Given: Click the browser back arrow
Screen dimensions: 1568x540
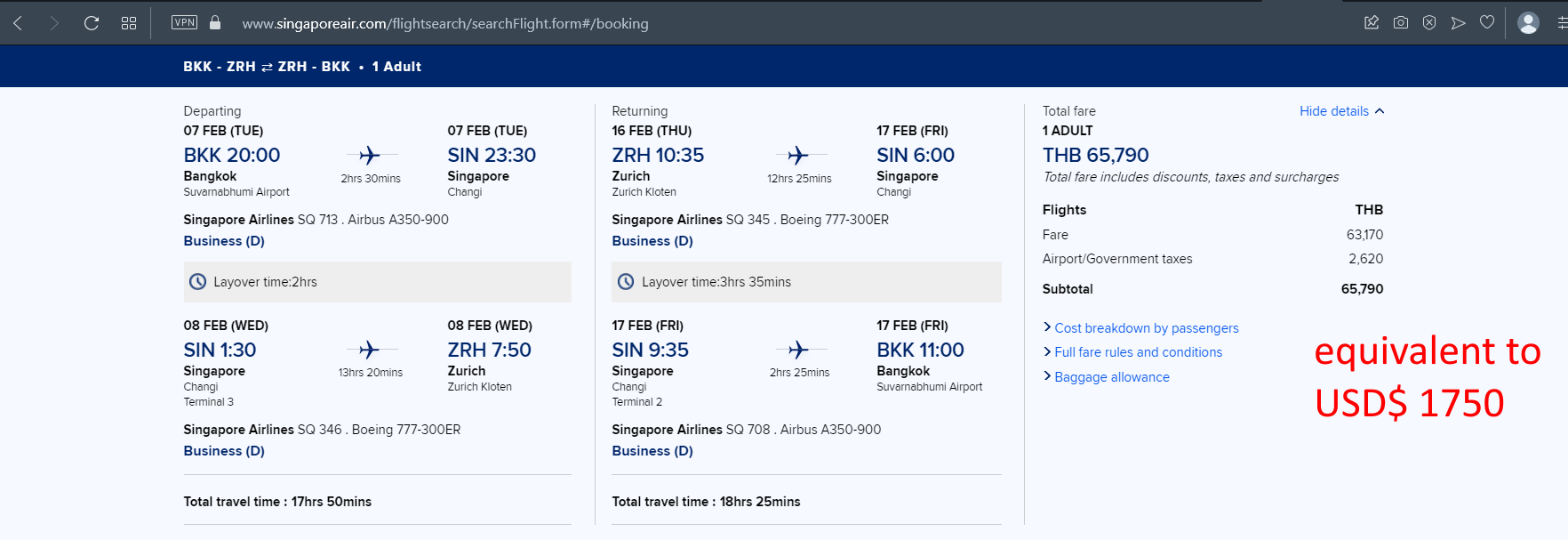Looking at the screenshot, I should (x=18, y=23).
